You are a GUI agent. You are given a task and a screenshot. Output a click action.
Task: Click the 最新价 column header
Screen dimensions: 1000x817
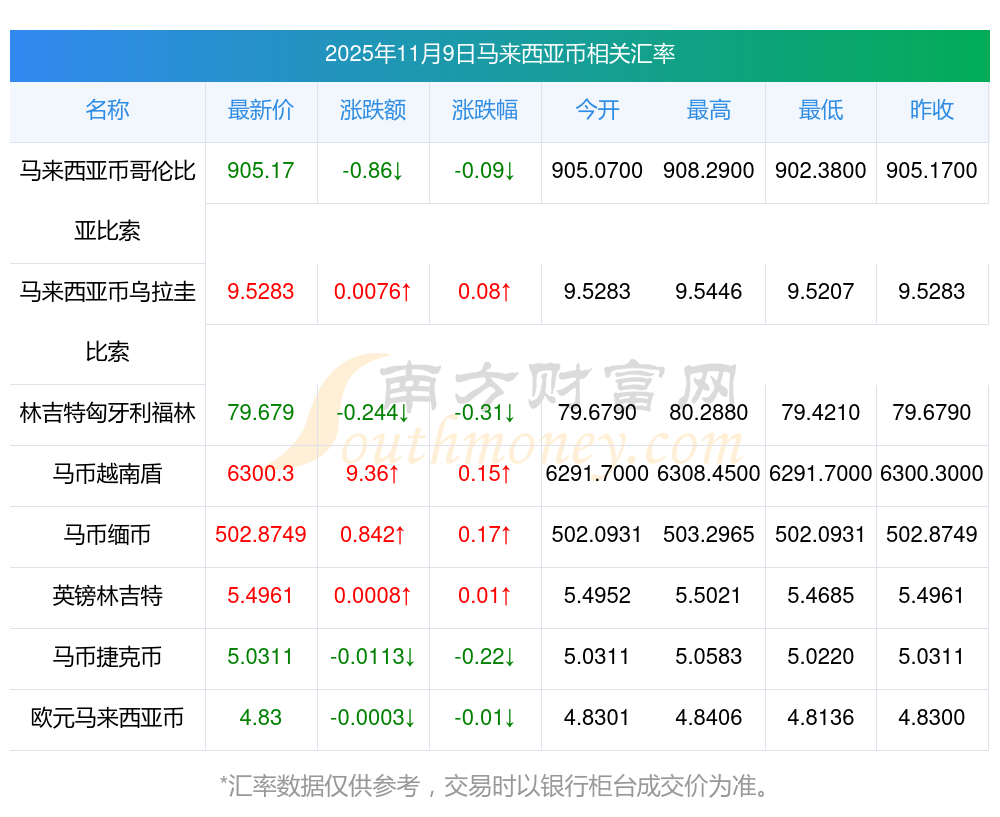(261, 111)
